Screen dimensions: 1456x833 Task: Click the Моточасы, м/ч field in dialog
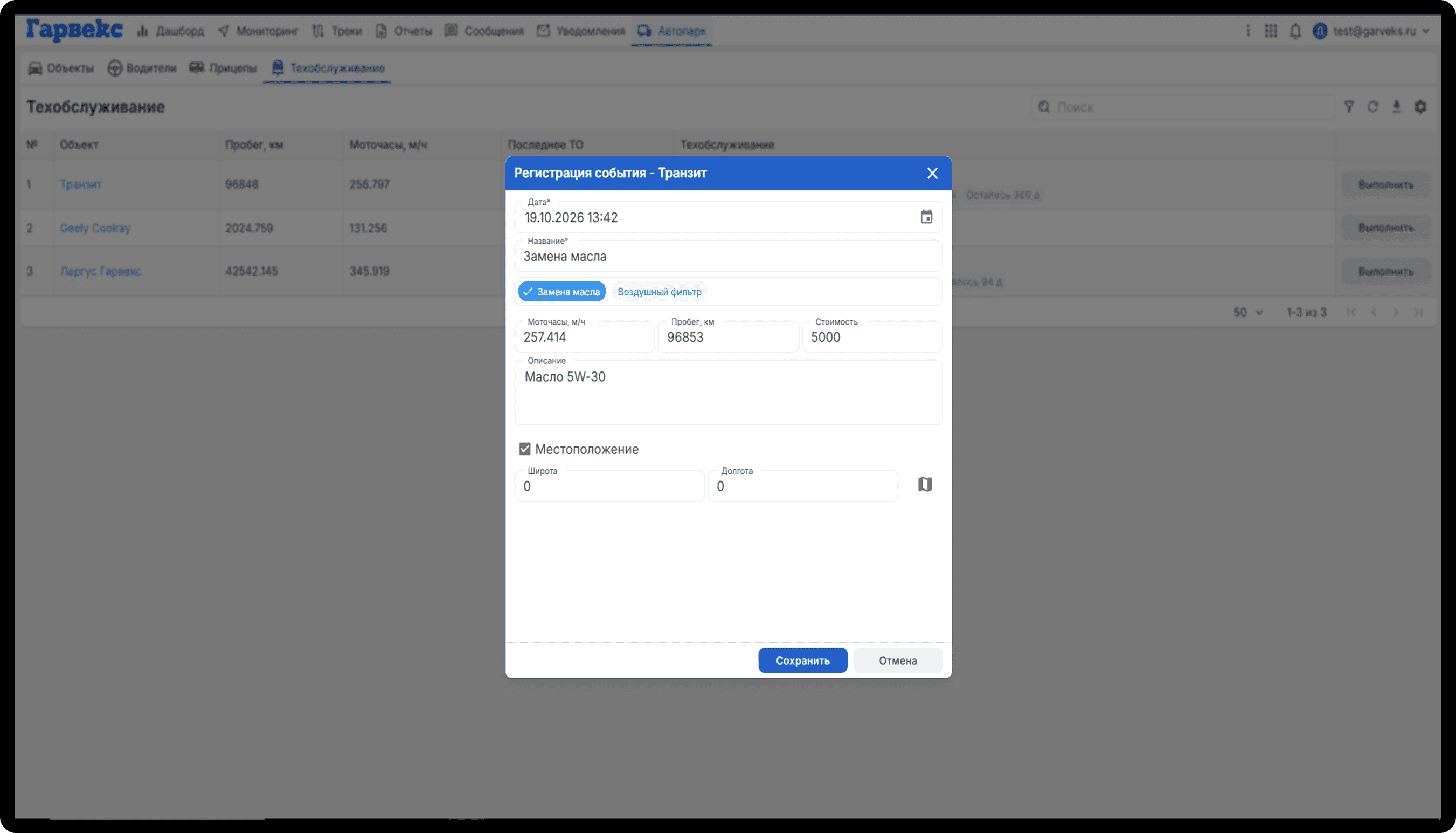pos(584,337)
